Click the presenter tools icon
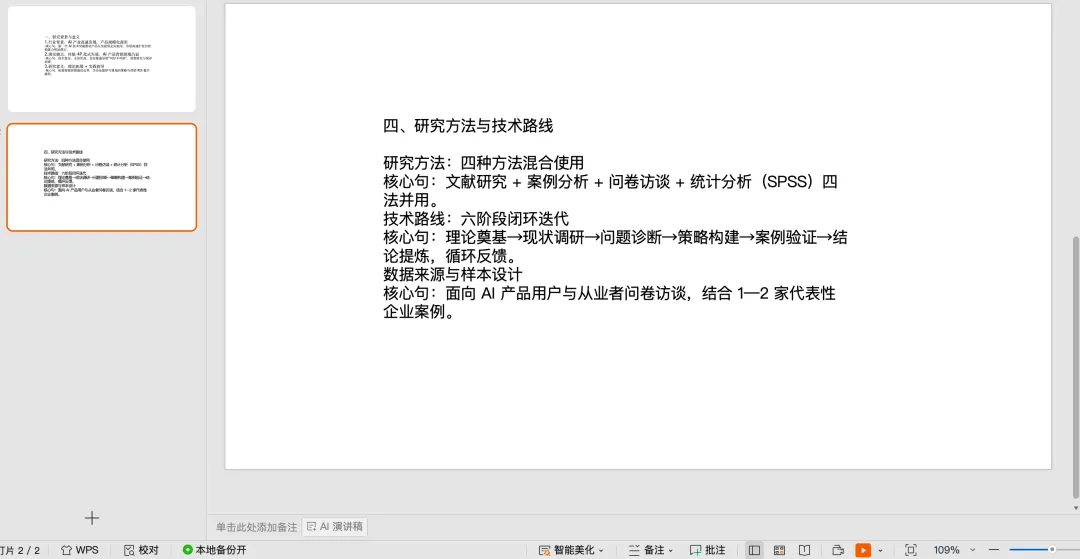 (838, 550)
